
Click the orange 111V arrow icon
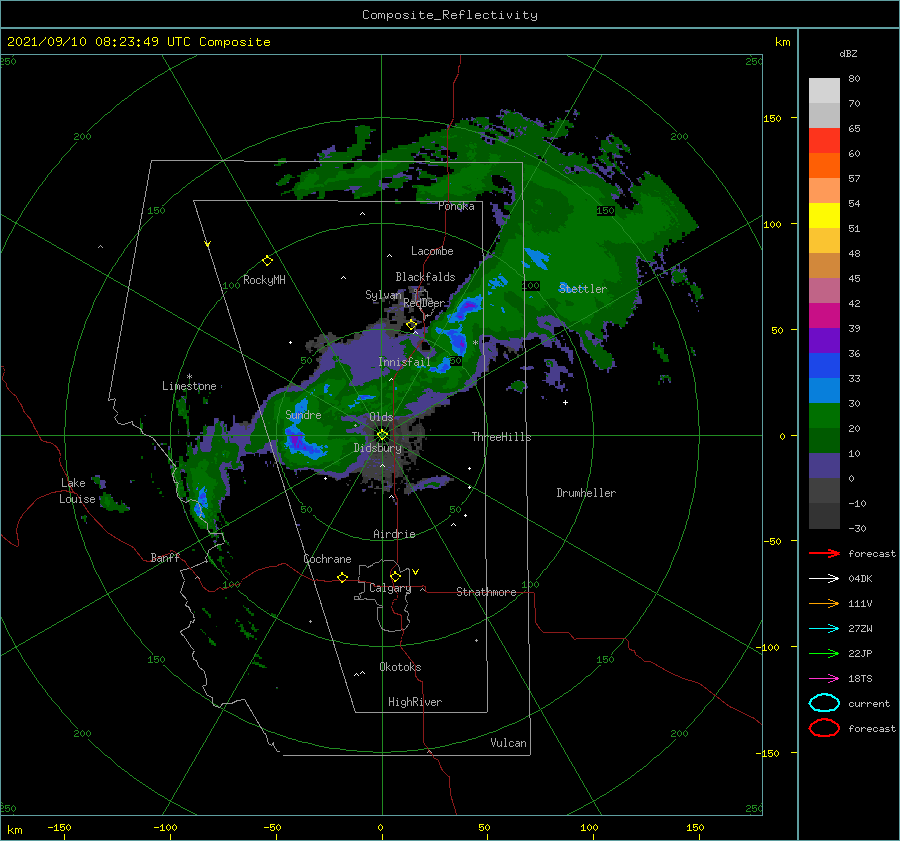click(x=824, y=603)
